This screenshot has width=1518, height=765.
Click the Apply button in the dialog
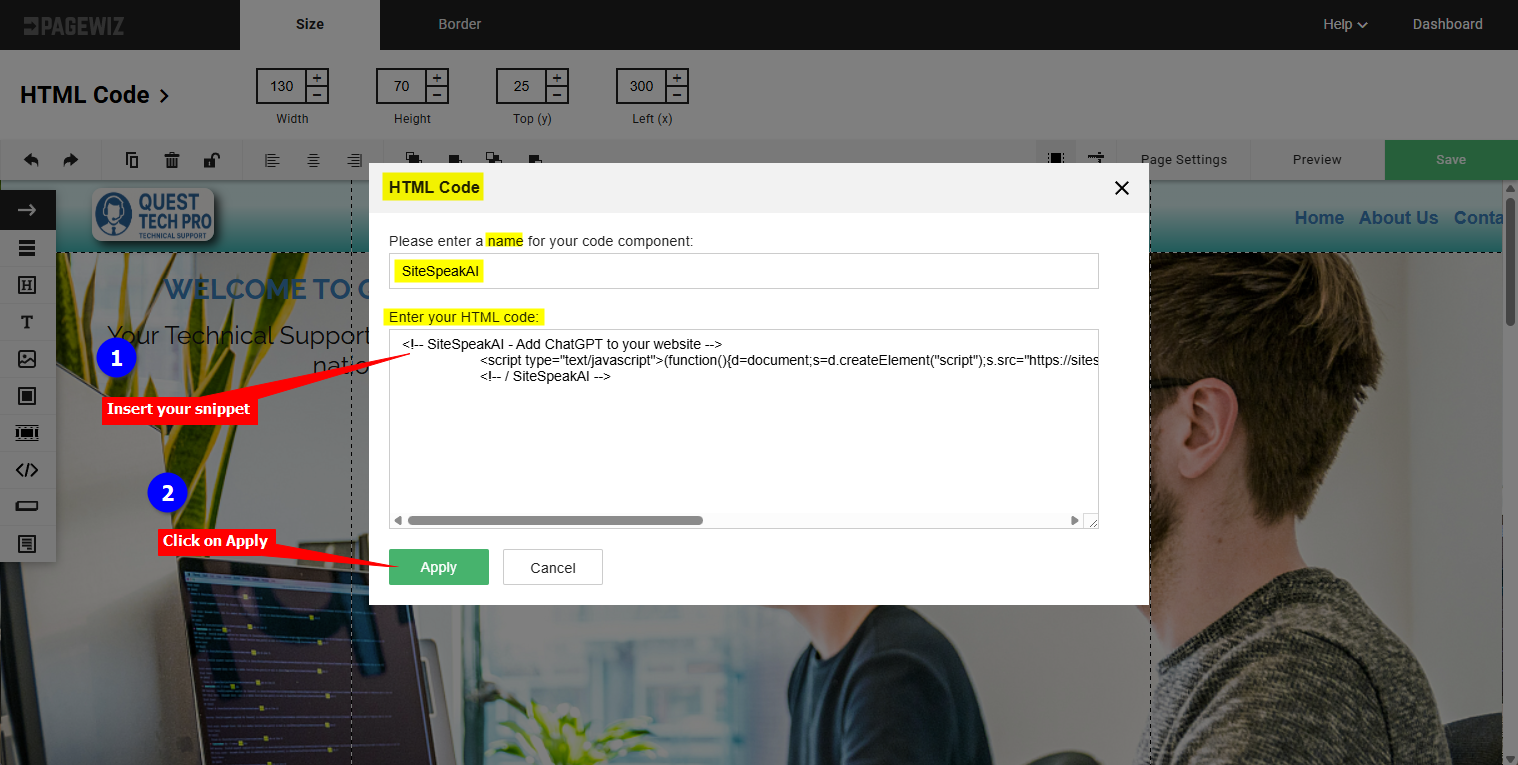439,567
